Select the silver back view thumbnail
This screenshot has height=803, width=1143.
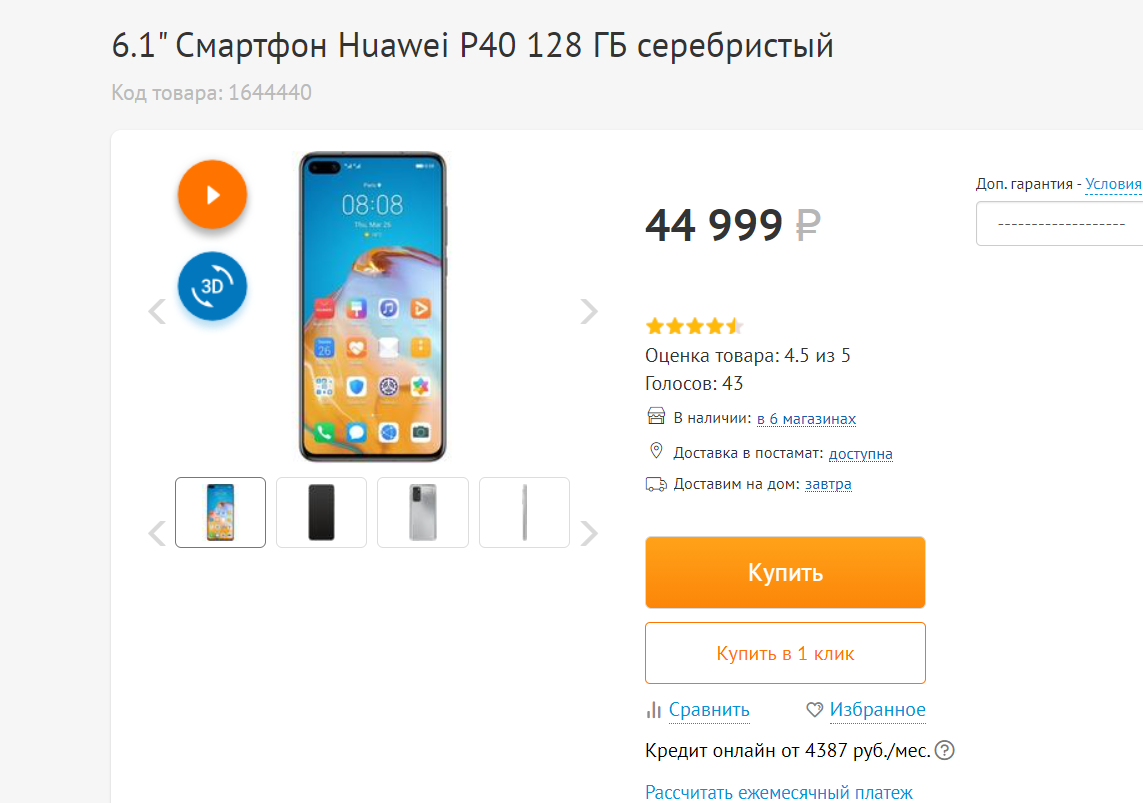423,512
